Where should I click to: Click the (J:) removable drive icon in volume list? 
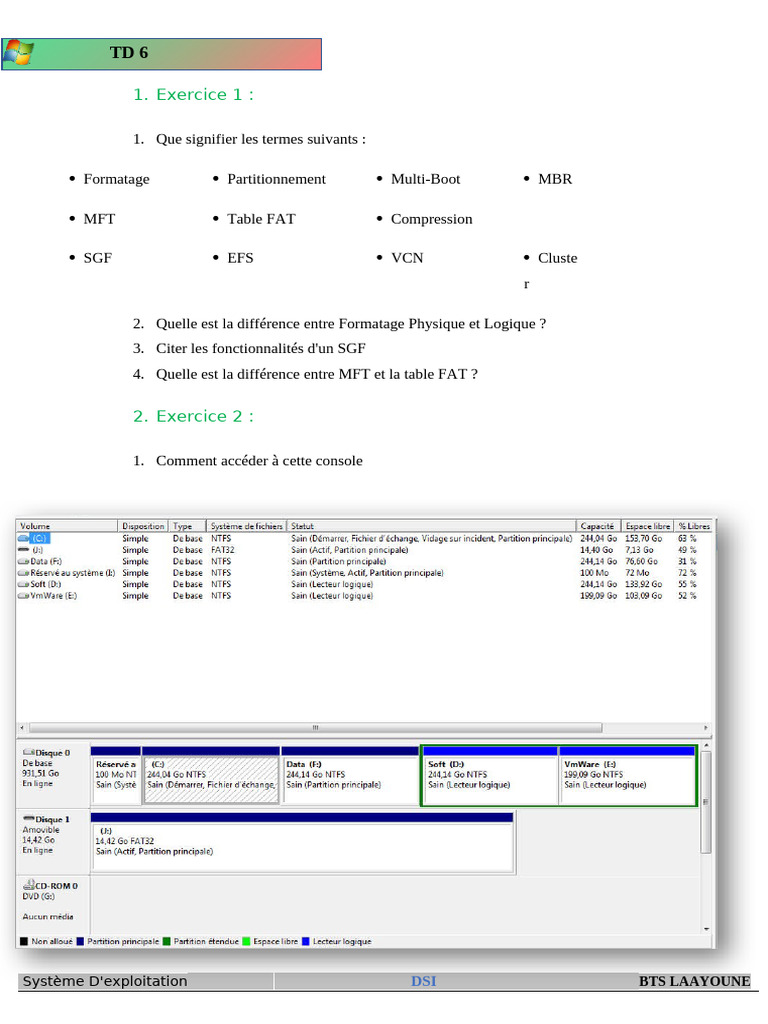pyautogui.click(x=24, y=550)
